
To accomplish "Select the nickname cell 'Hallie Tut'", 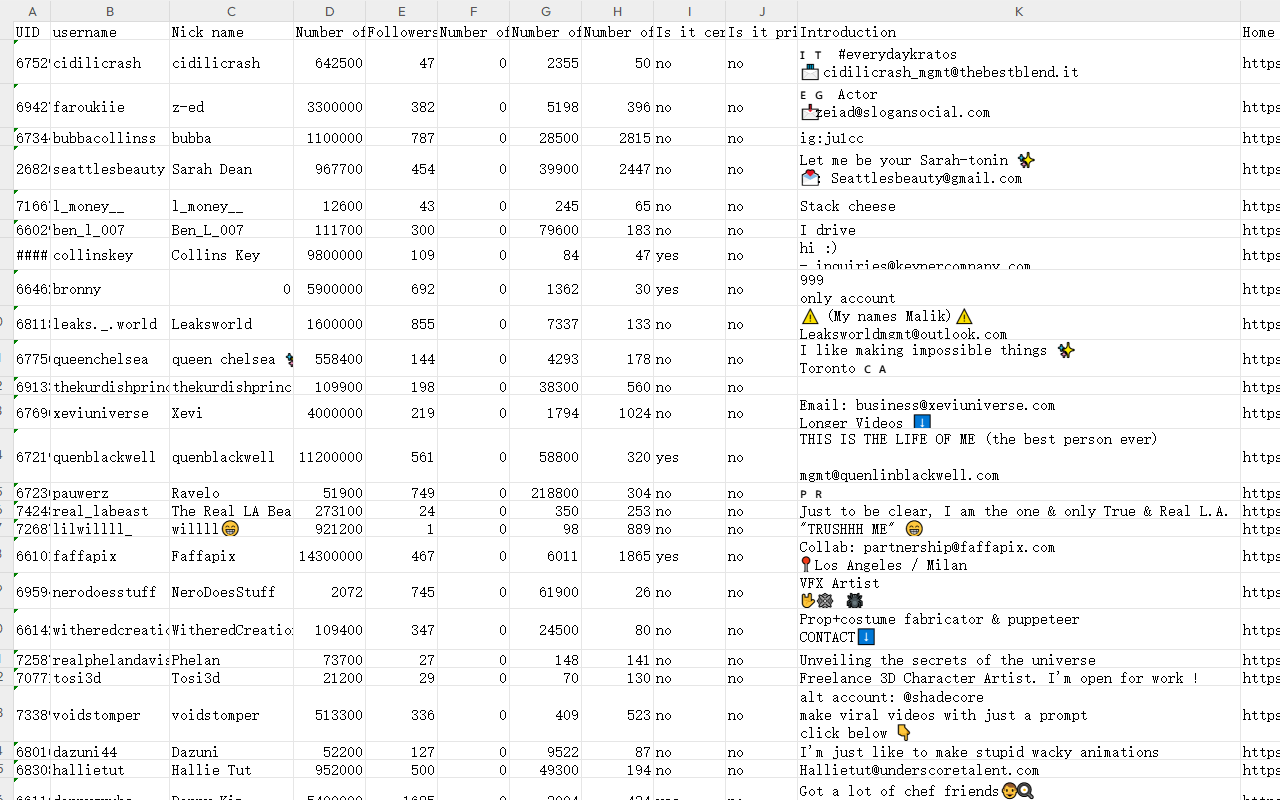I will [231, 770].
